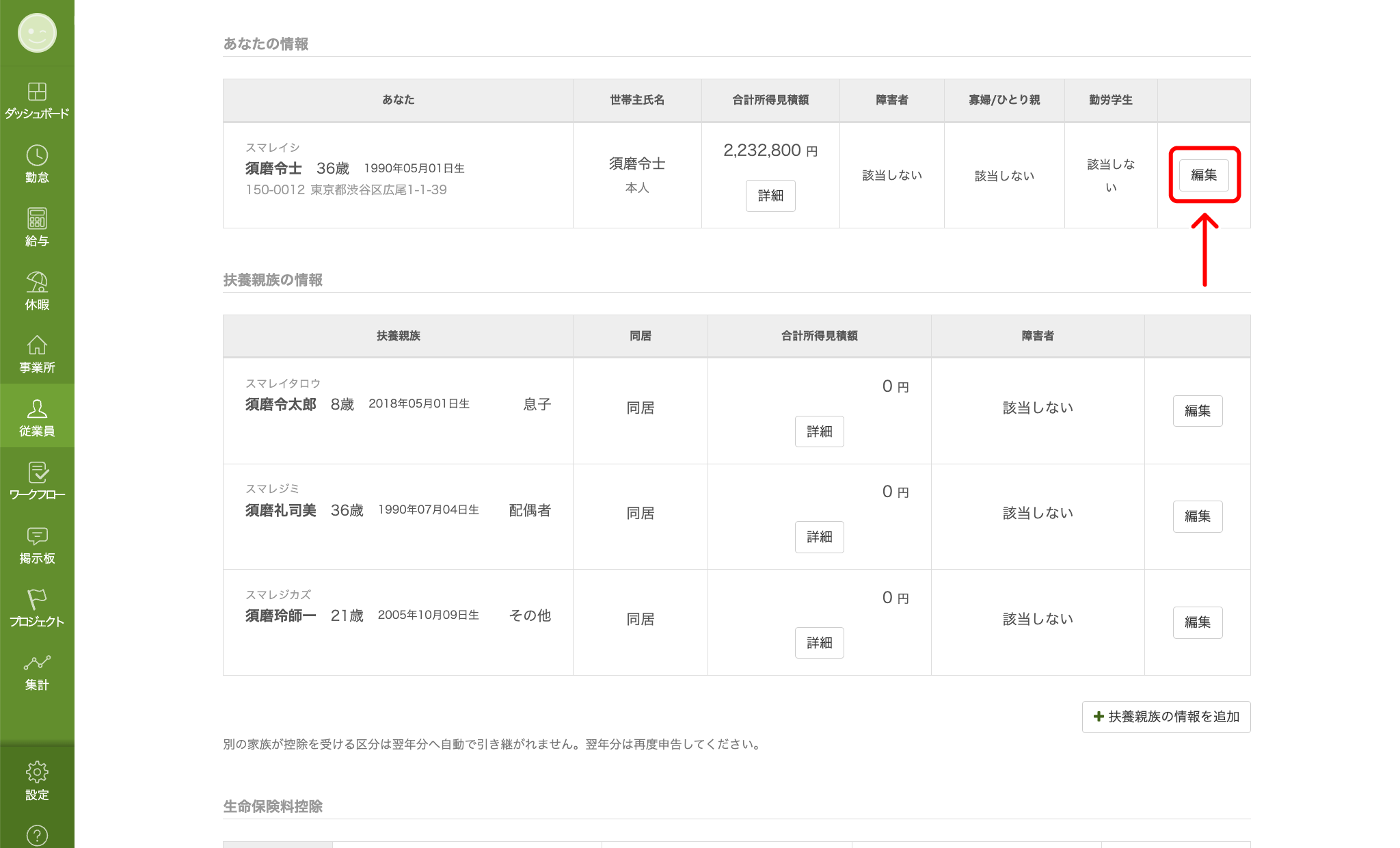This screenshot has height=848, width=1400.
Task: Open the 設定 gear icon
Action: pyautogui.click(x=37, y=772)
